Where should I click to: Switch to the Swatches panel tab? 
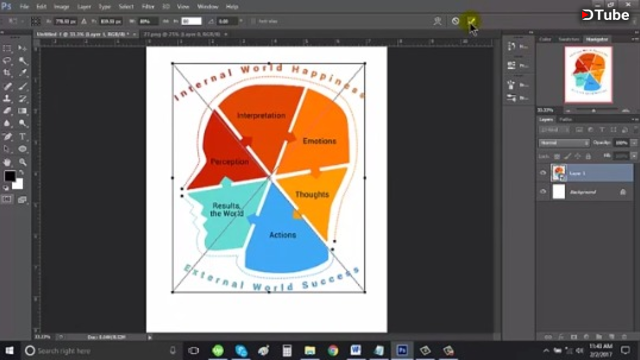pyautogui.click(x=569, y=39)
